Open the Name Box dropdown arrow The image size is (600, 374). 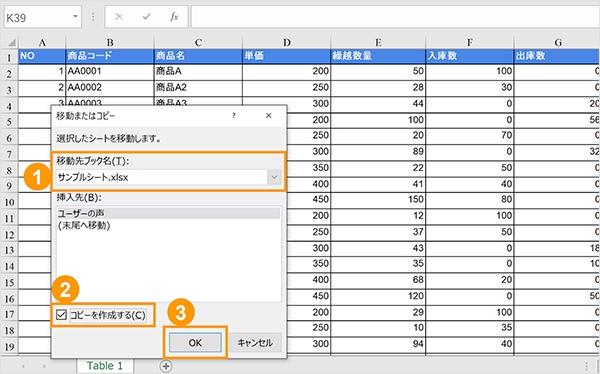point(75,16)
